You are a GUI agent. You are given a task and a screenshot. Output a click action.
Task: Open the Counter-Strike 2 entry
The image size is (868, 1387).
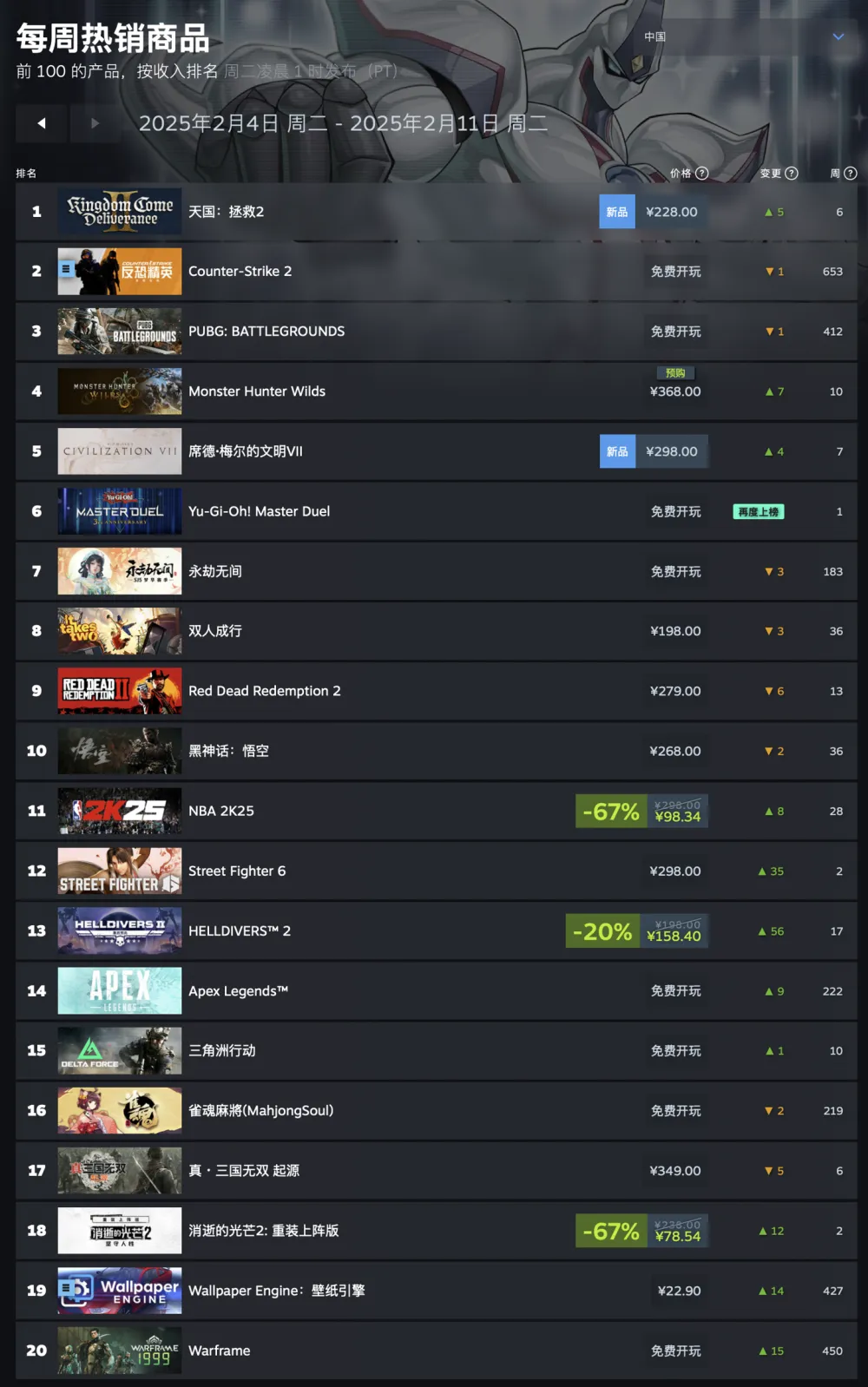tap(436, 272)
